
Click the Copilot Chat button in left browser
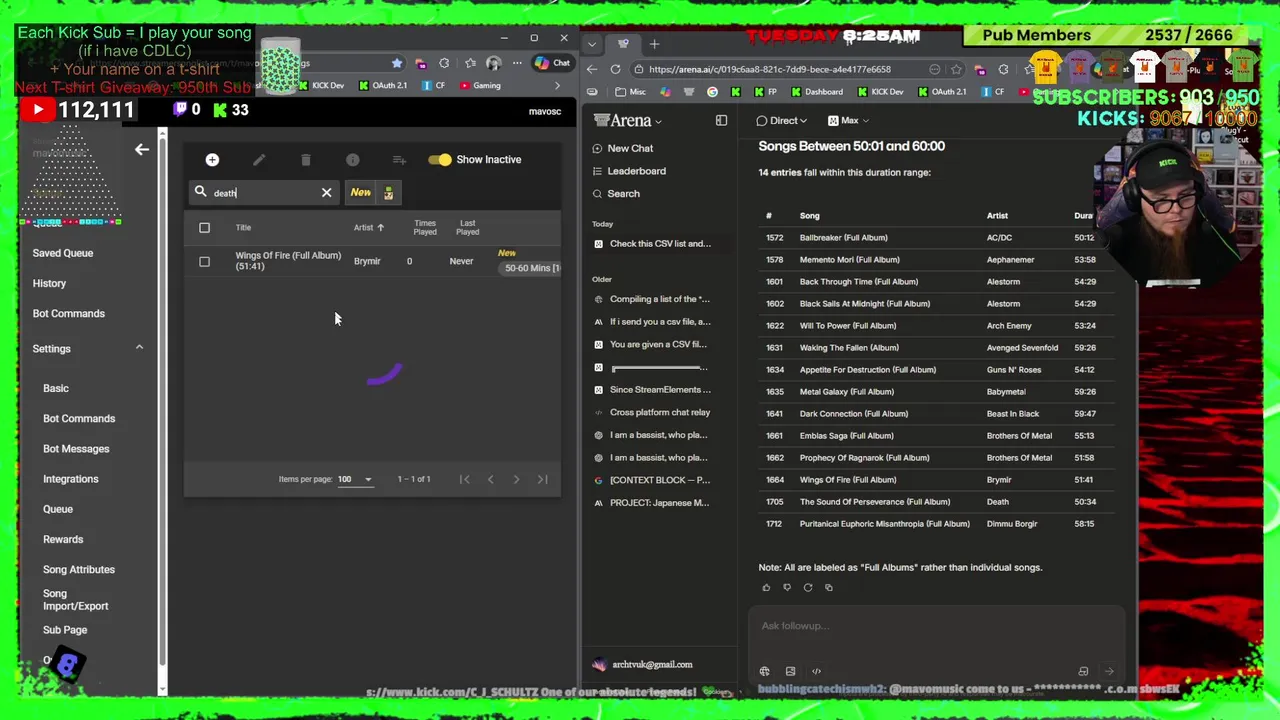[552, 63]
